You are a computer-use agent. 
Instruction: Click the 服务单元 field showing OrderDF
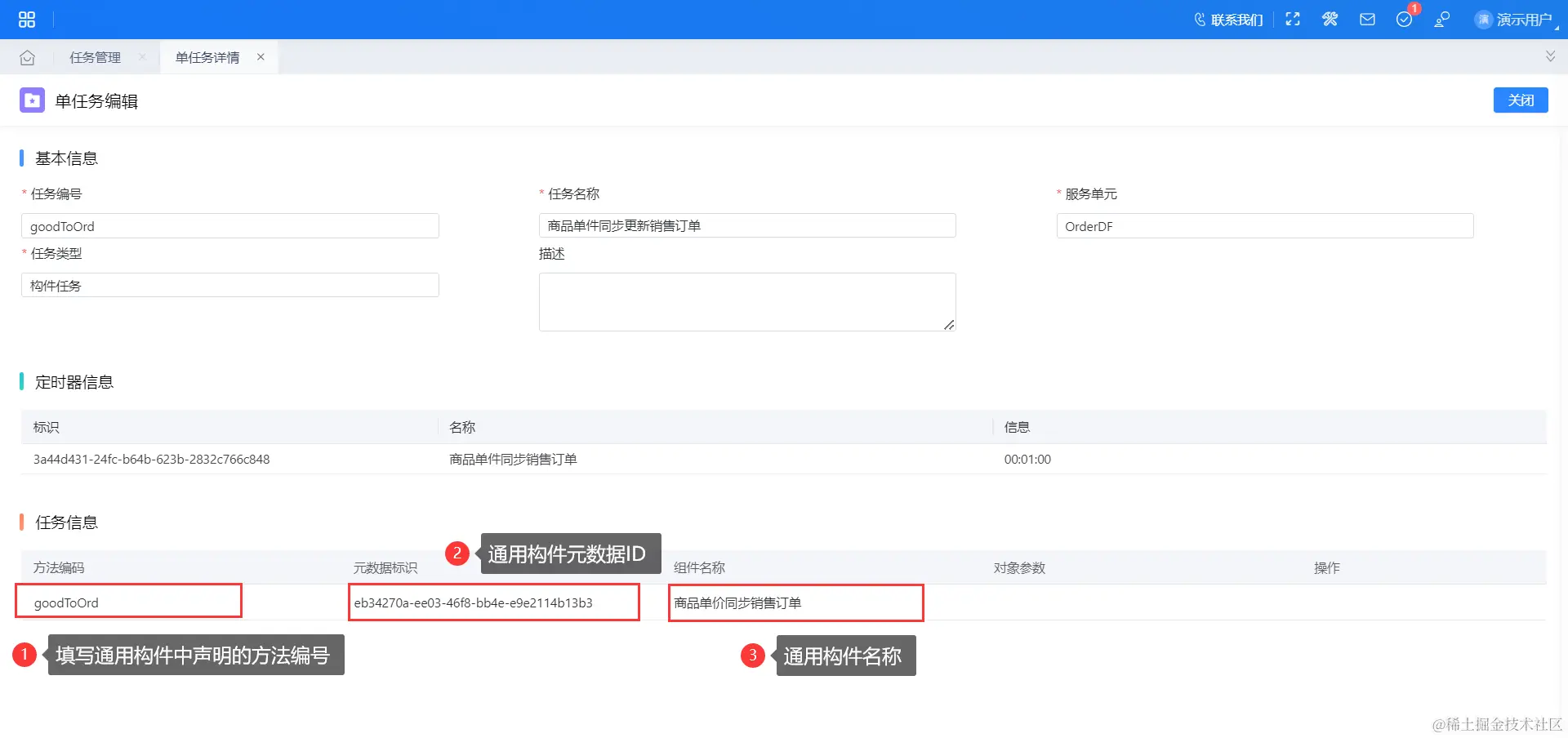pyautogui.click(x=1265, y=226)
